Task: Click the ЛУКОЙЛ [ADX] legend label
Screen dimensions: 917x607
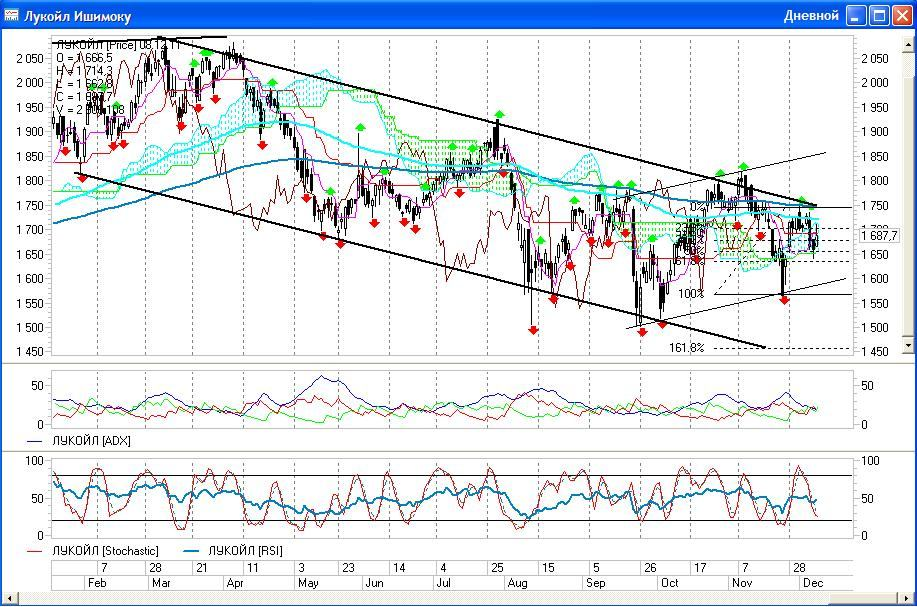Action: [91, 441]
